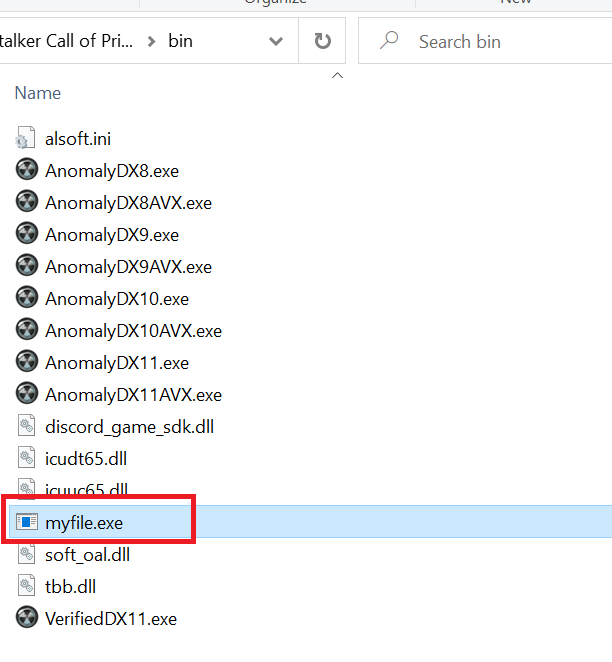Select the VerifiedDX11.exe file name

[111, 619]
